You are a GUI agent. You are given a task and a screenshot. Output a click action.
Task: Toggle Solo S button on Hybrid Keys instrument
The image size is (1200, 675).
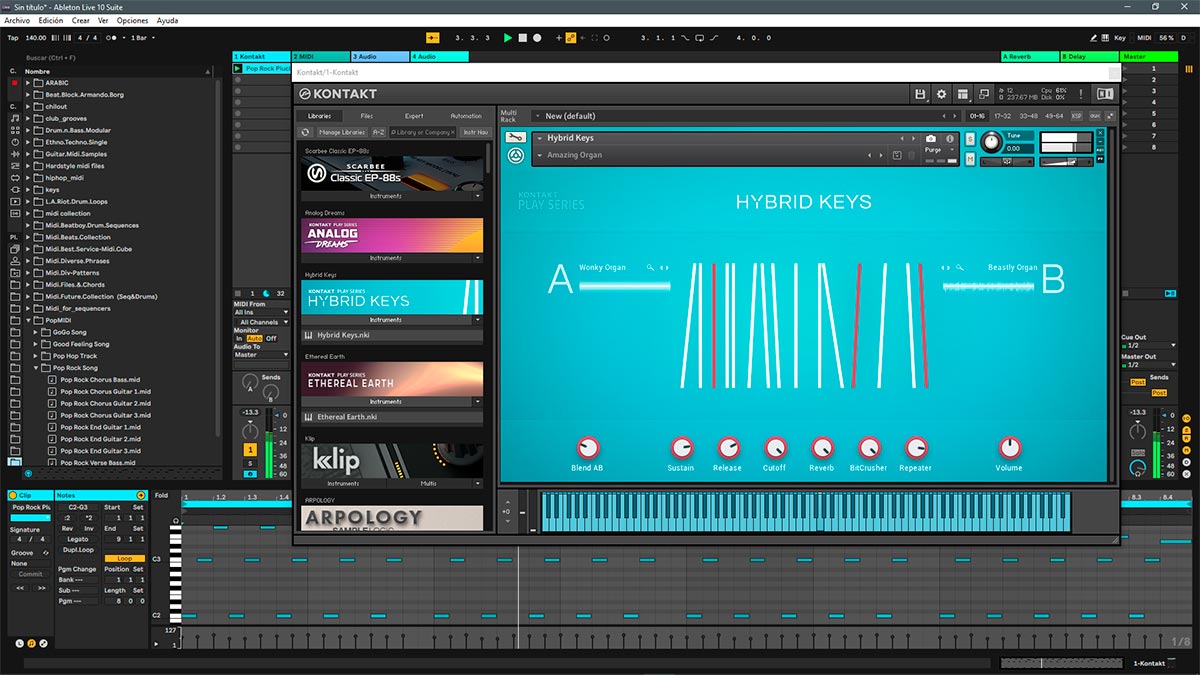click(969, 138)
